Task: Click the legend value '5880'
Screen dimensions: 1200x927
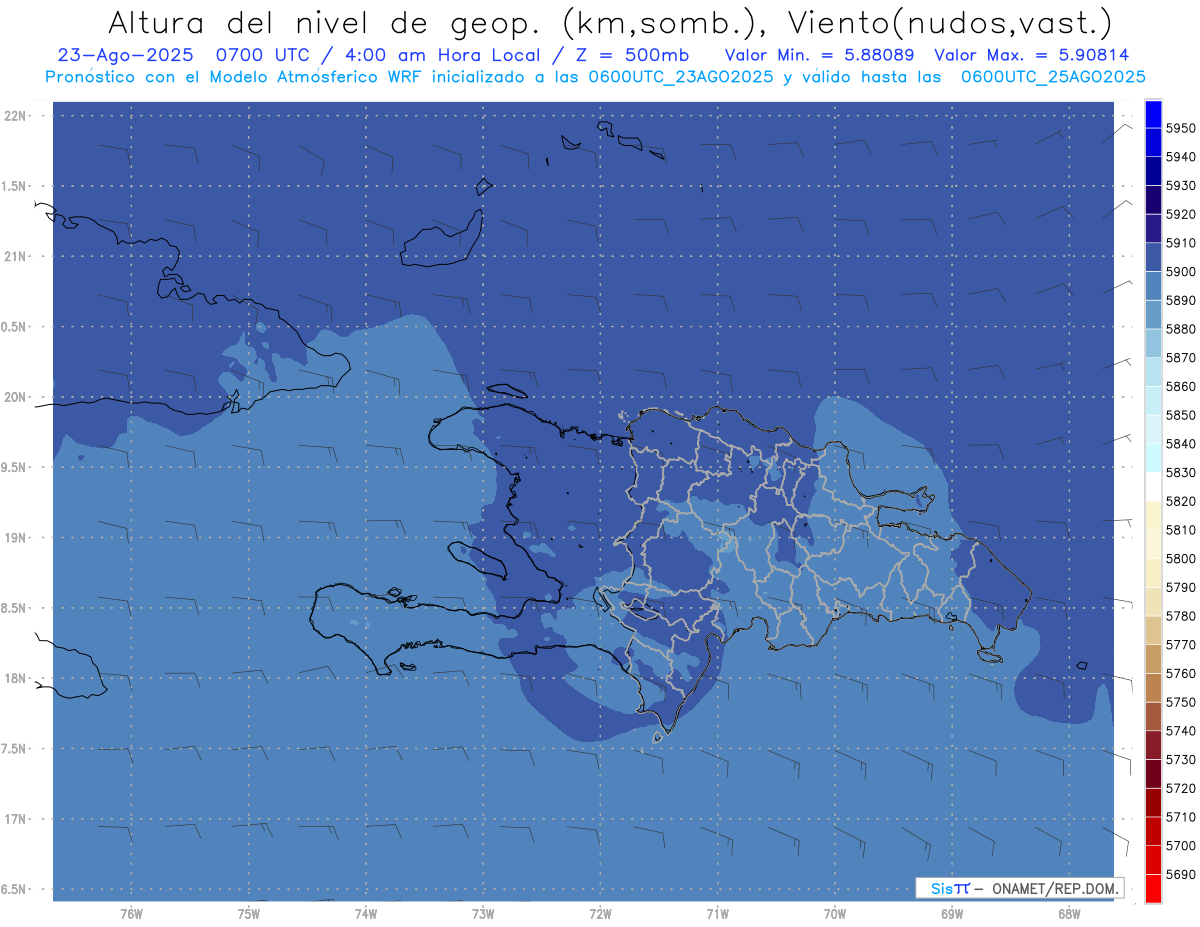Action: click(1180, 329)
